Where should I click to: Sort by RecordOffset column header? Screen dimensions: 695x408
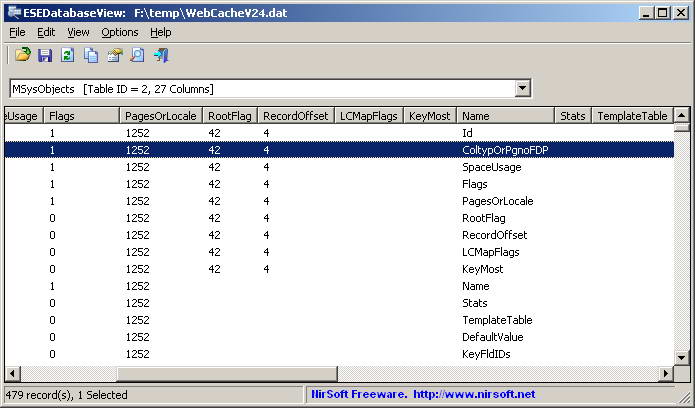(x=296, y=116)
